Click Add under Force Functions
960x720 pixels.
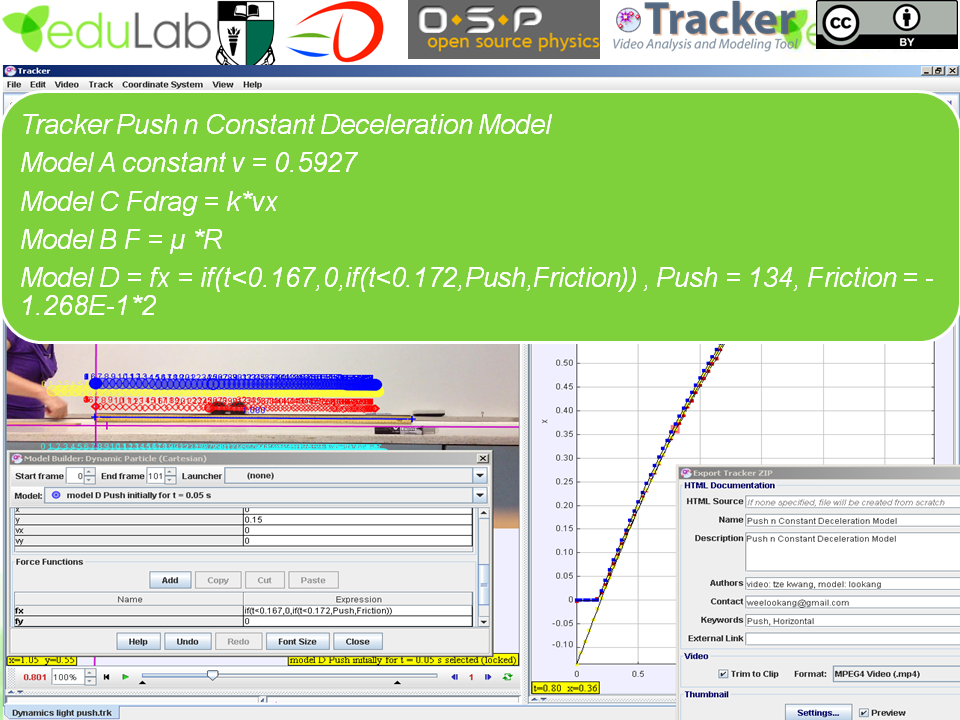pyautogui.click(x=170, y=580)
